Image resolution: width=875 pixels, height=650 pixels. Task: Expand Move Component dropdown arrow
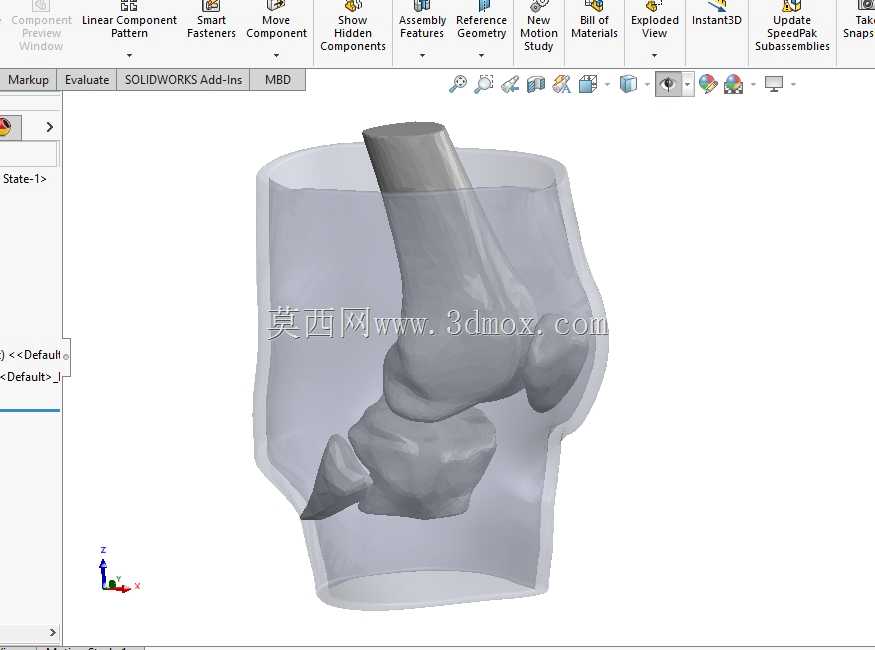[276, 55]
